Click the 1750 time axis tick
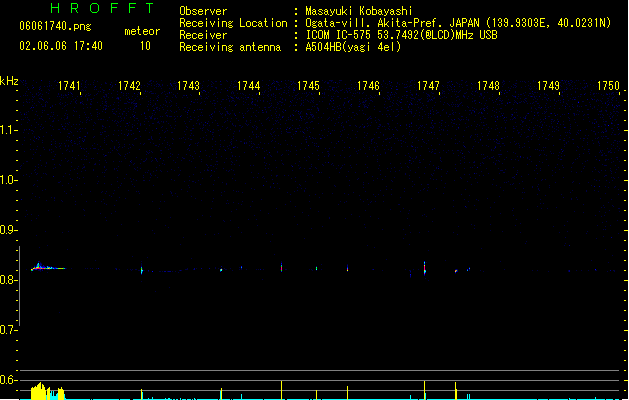The width and height of the screenshot is (629, 400). 608,86
